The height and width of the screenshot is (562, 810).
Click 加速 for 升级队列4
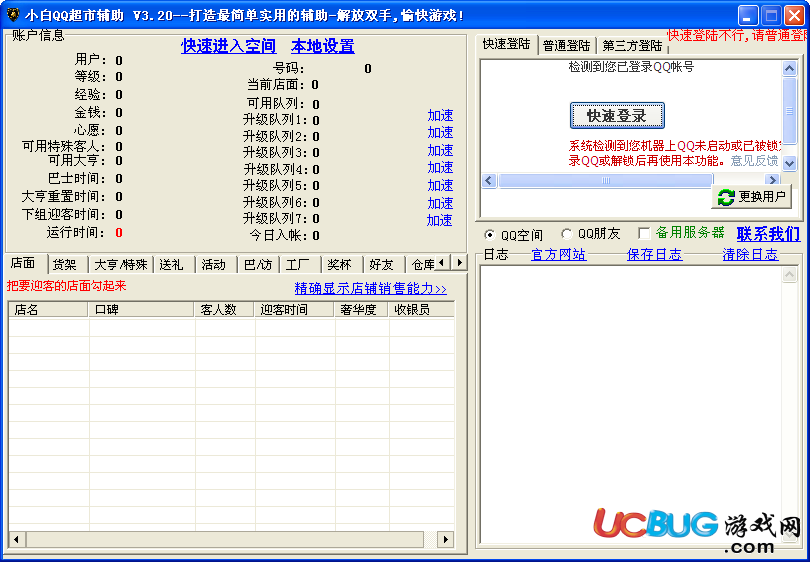pos(440,167)
